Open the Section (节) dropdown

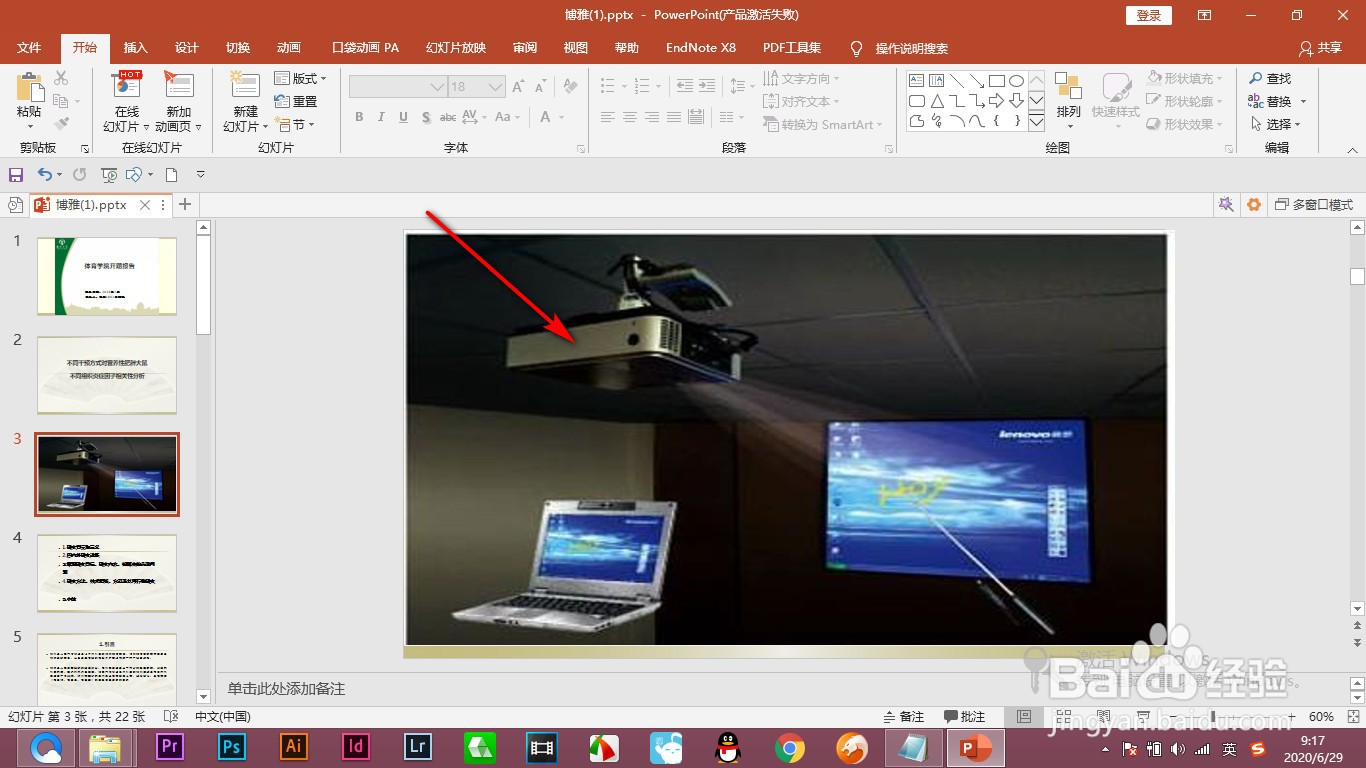click(x=295, y=124)
